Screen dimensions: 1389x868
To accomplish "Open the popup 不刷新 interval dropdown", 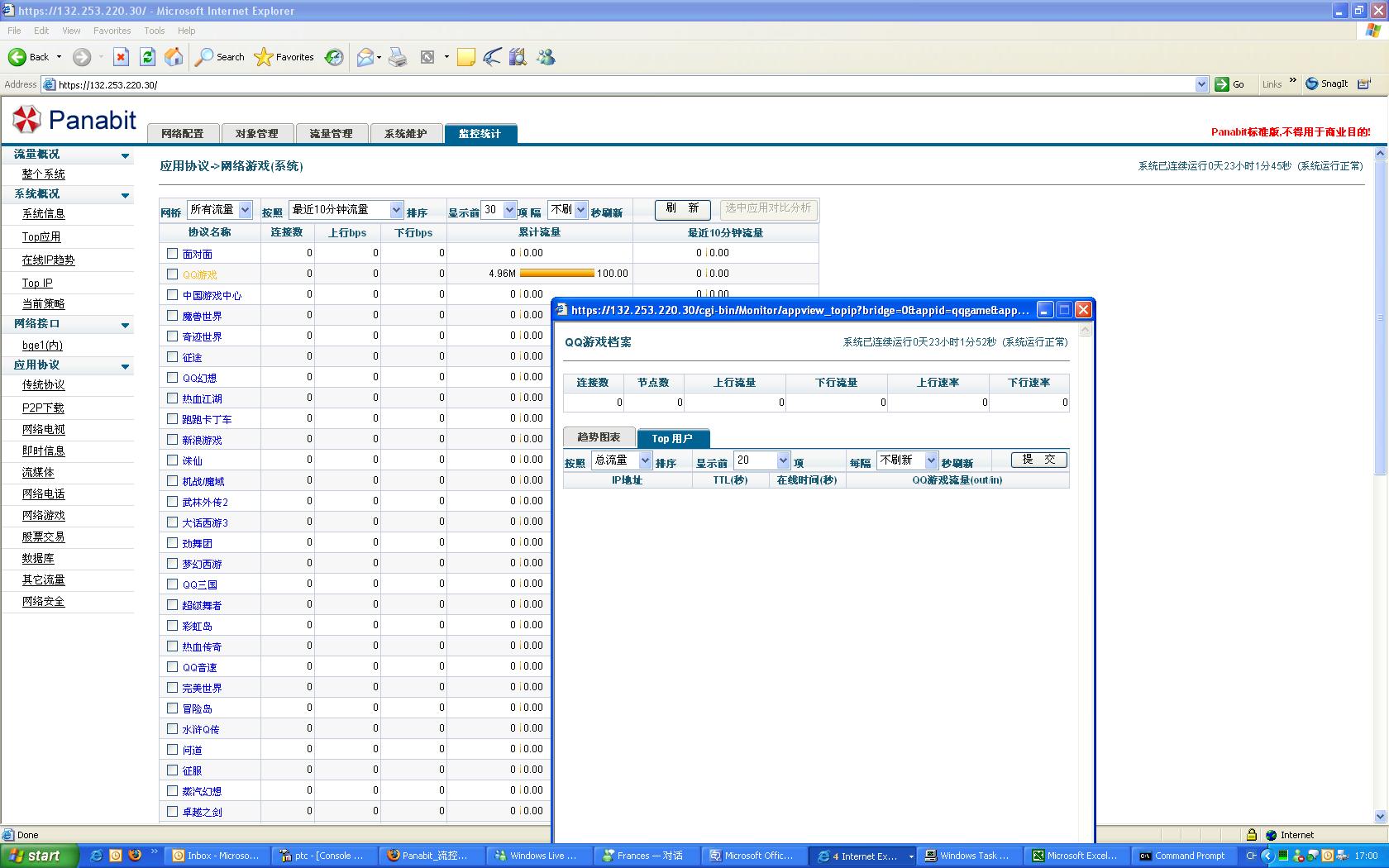I will (x=907, y=460).
